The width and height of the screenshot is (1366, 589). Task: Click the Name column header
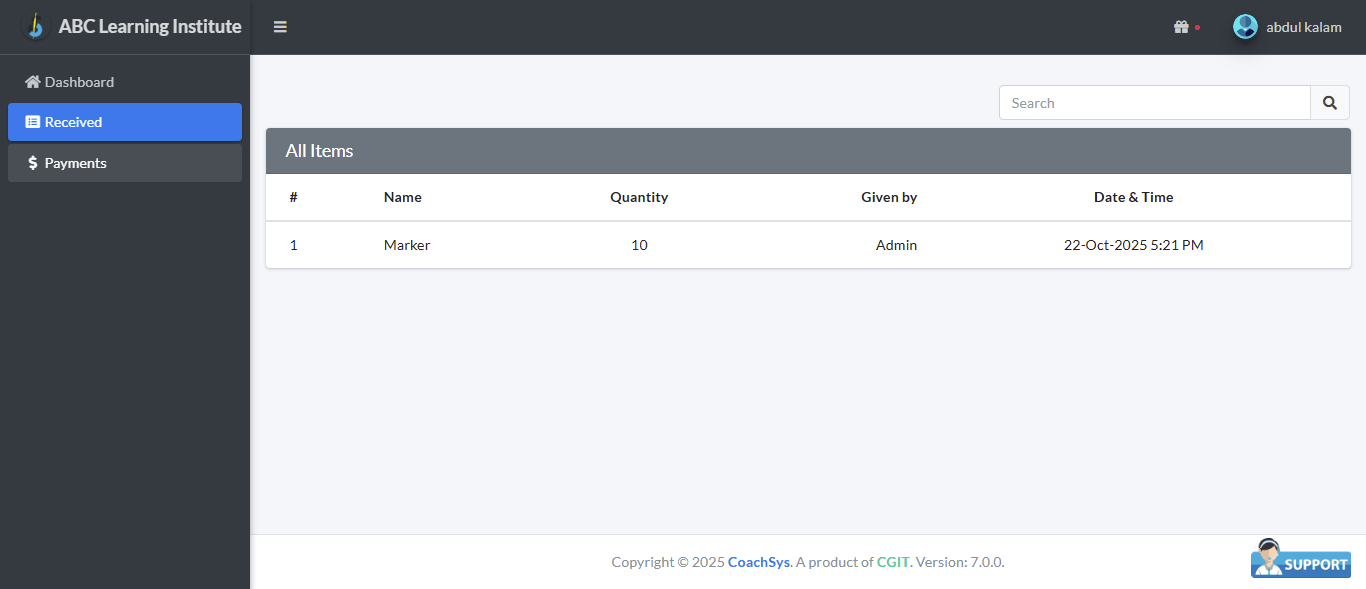tap(403, 197)
